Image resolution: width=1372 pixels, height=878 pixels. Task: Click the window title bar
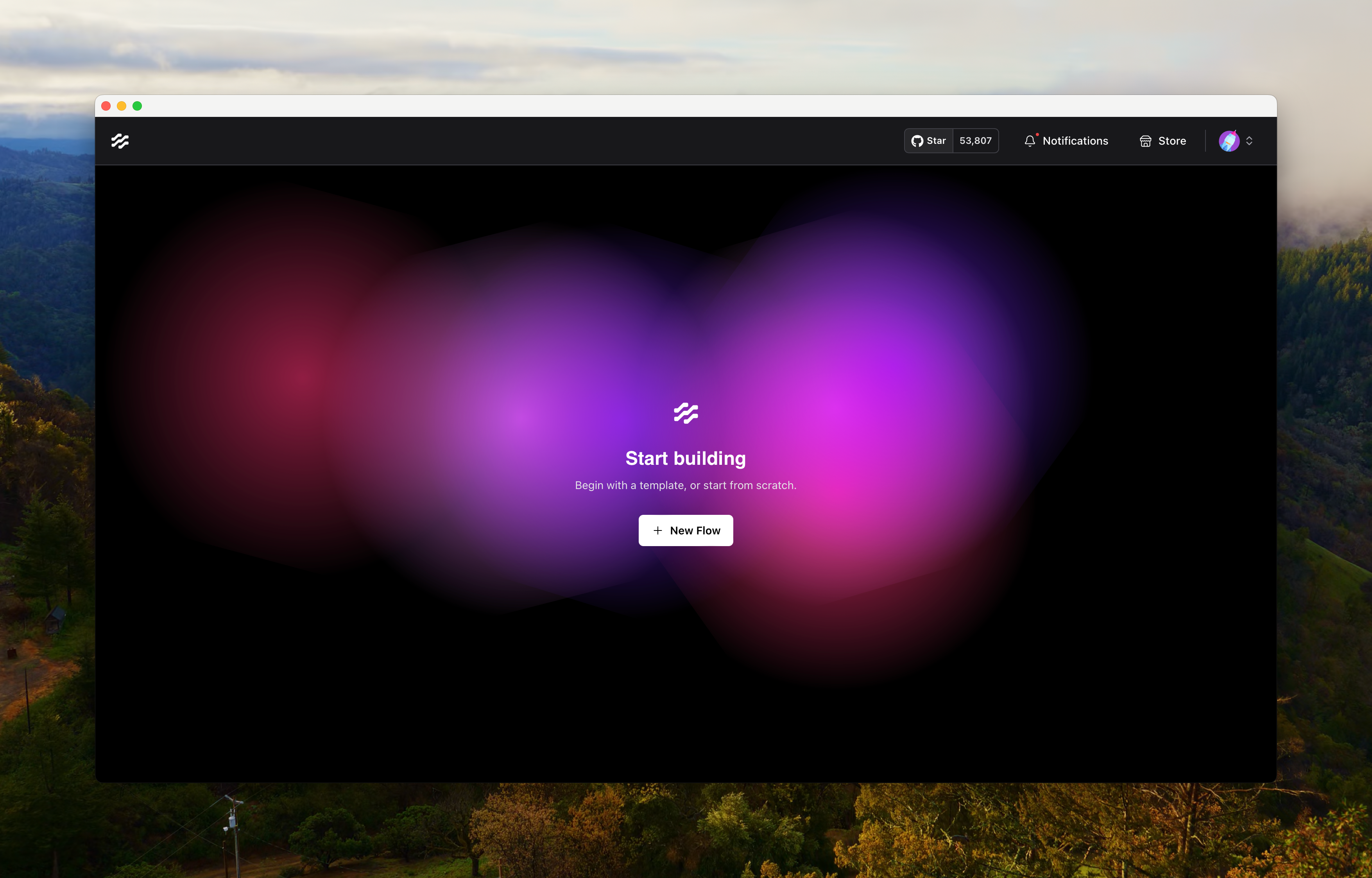684,106
